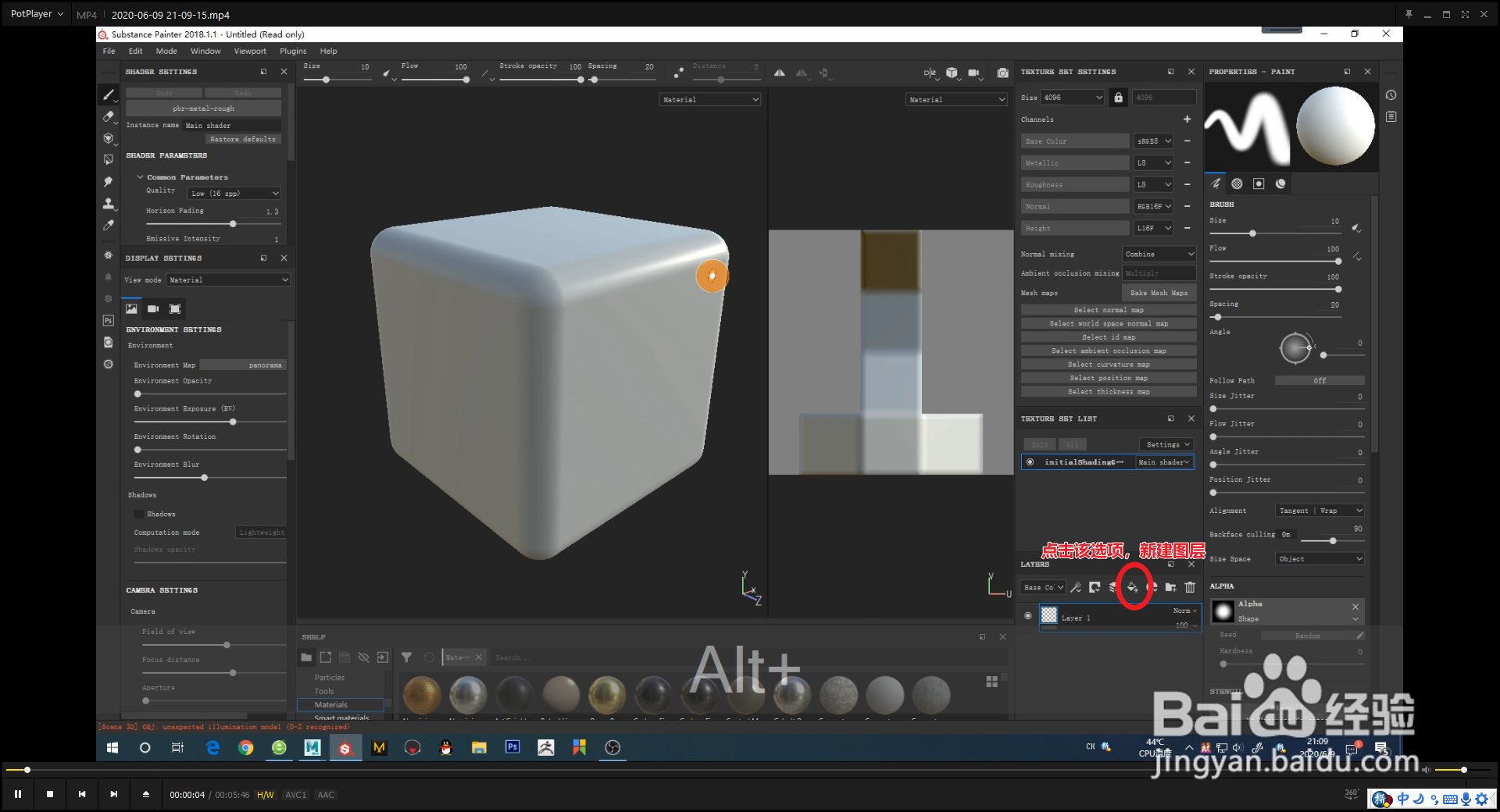Select Materials in shelf categories
The width and height of the screenshot is (1500, 812).
click(x=341, y=704)
